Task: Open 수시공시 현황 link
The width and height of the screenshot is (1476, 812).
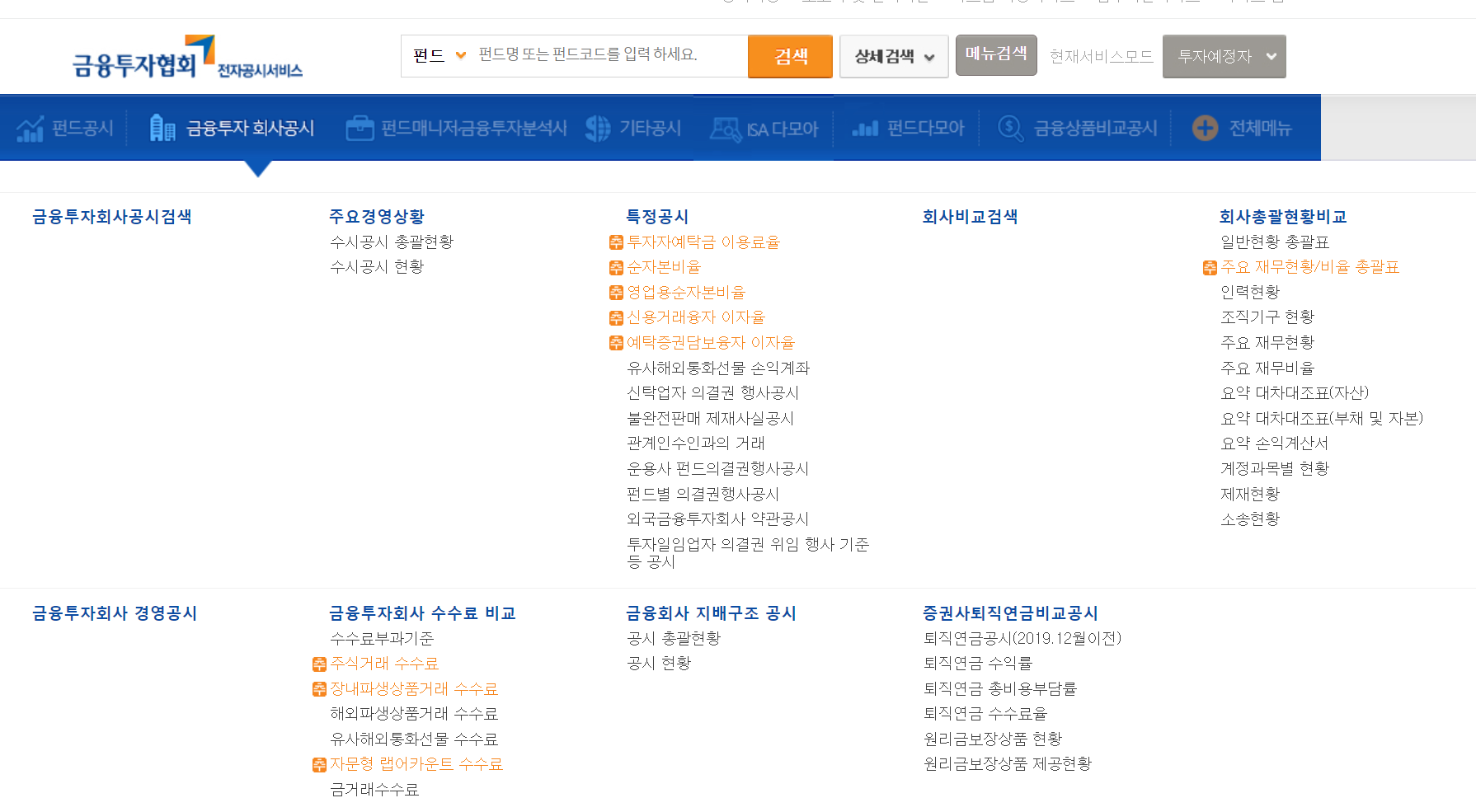Action: (x=377, y=266)
